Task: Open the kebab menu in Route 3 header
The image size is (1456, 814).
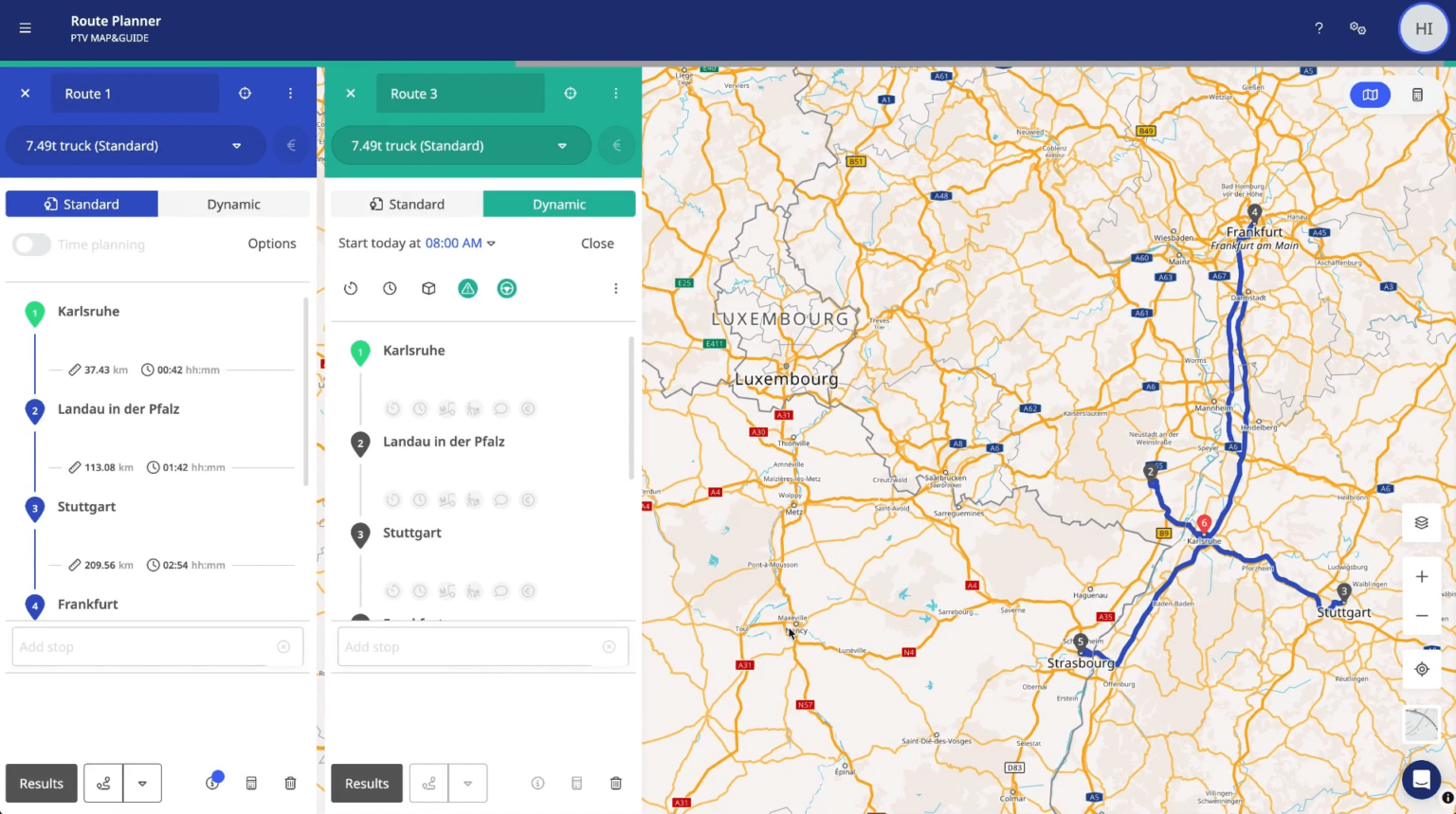Action: 615,93
